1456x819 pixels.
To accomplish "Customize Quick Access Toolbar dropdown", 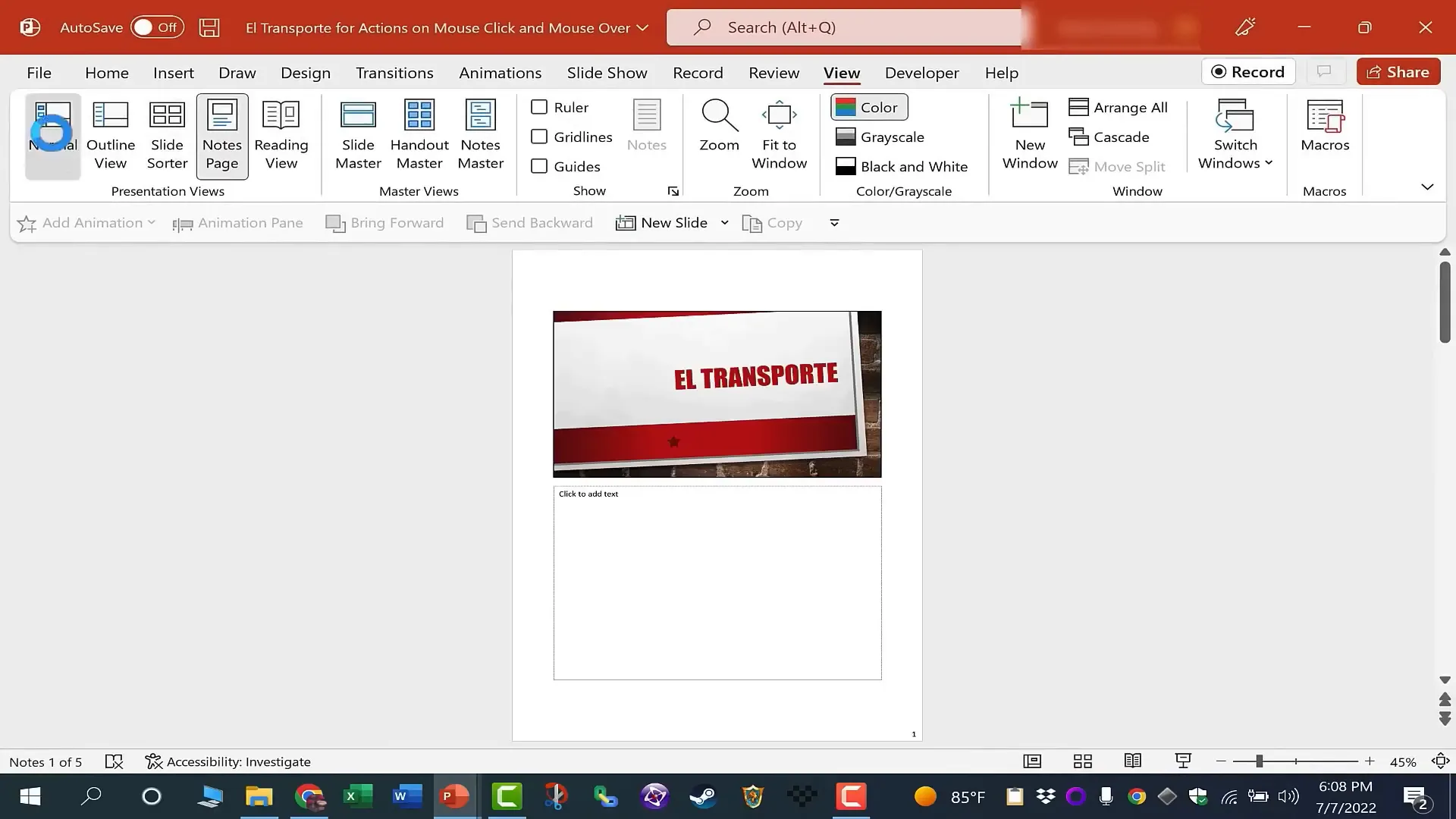I will coord(834,223).
